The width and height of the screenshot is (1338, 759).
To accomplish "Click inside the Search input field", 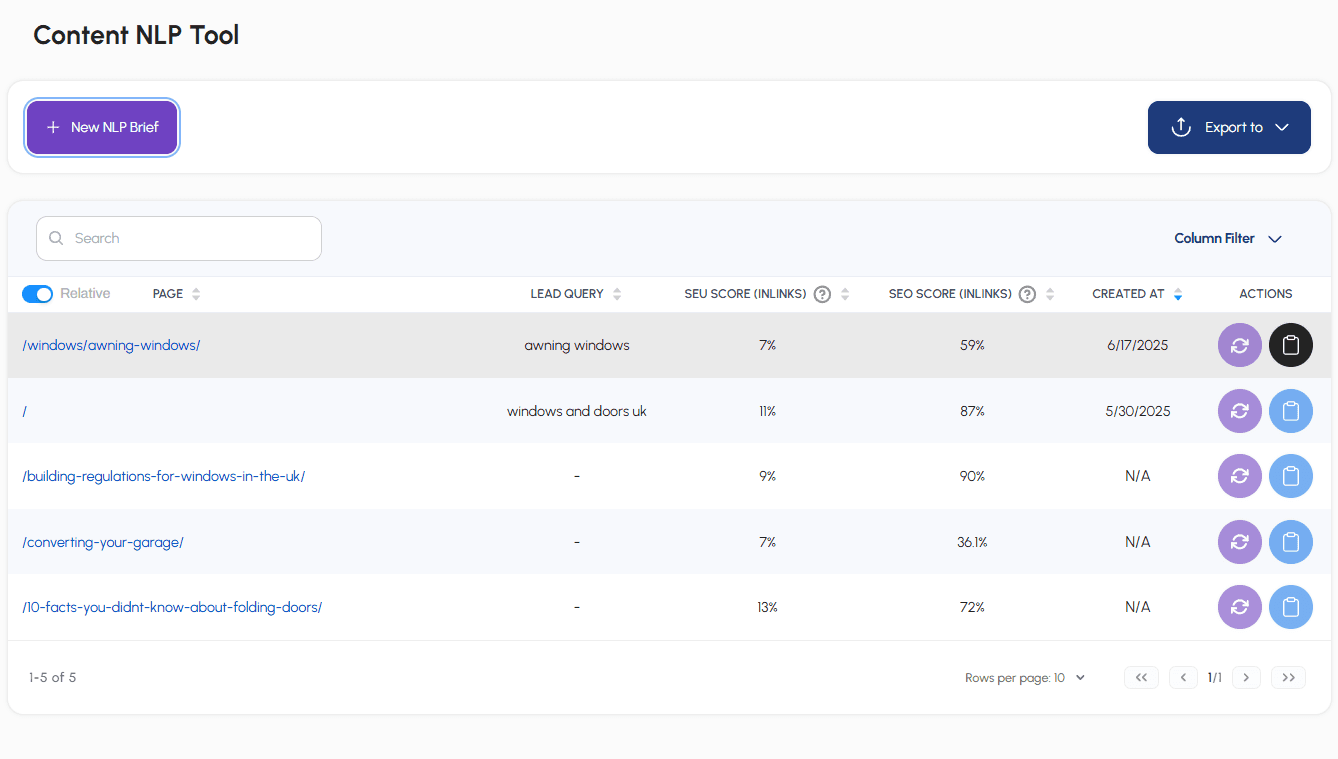I will coord(180,238).
